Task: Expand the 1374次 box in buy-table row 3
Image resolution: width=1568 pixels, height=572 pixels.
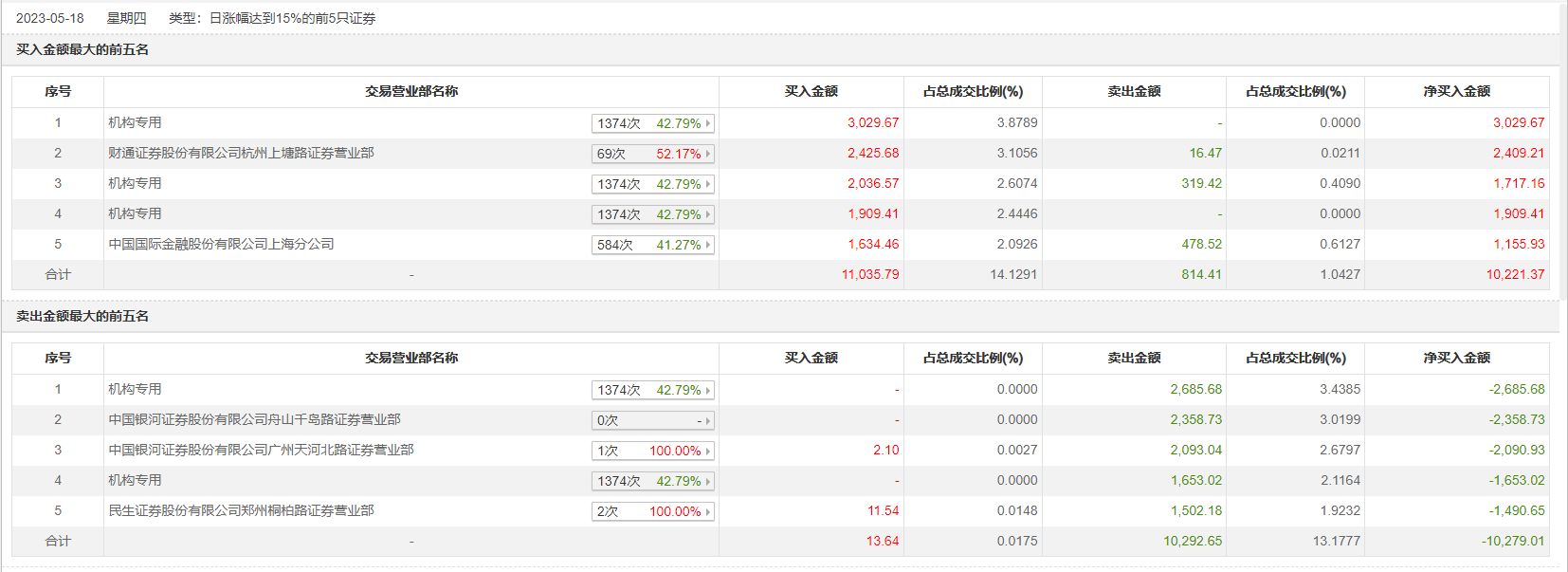Action: pos(708,184)
